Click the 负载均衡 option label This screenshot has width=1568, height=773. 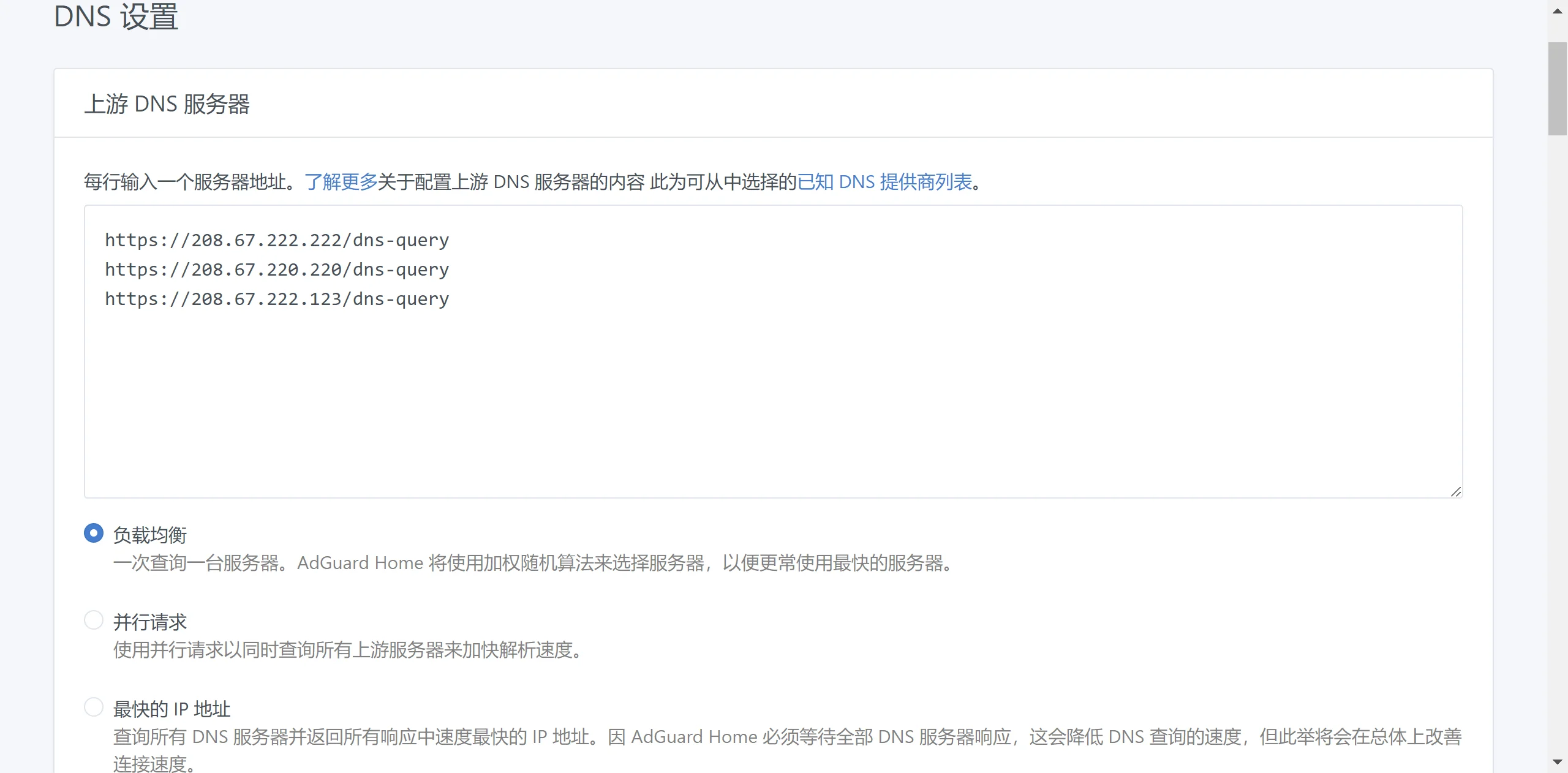click(150, 535)
